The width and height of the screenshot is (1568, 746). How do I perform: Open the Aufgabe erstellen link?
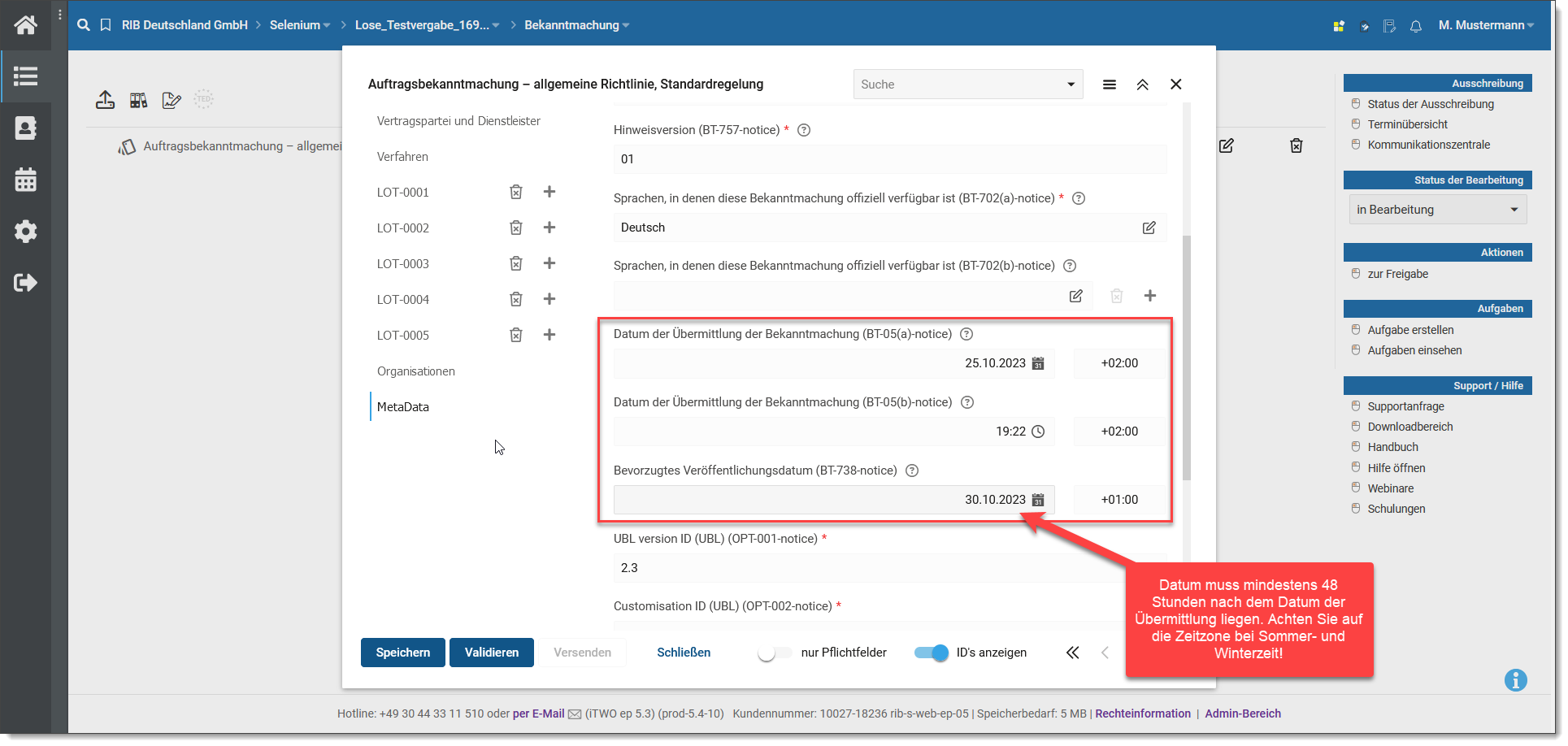click(x=1410, y=330)
